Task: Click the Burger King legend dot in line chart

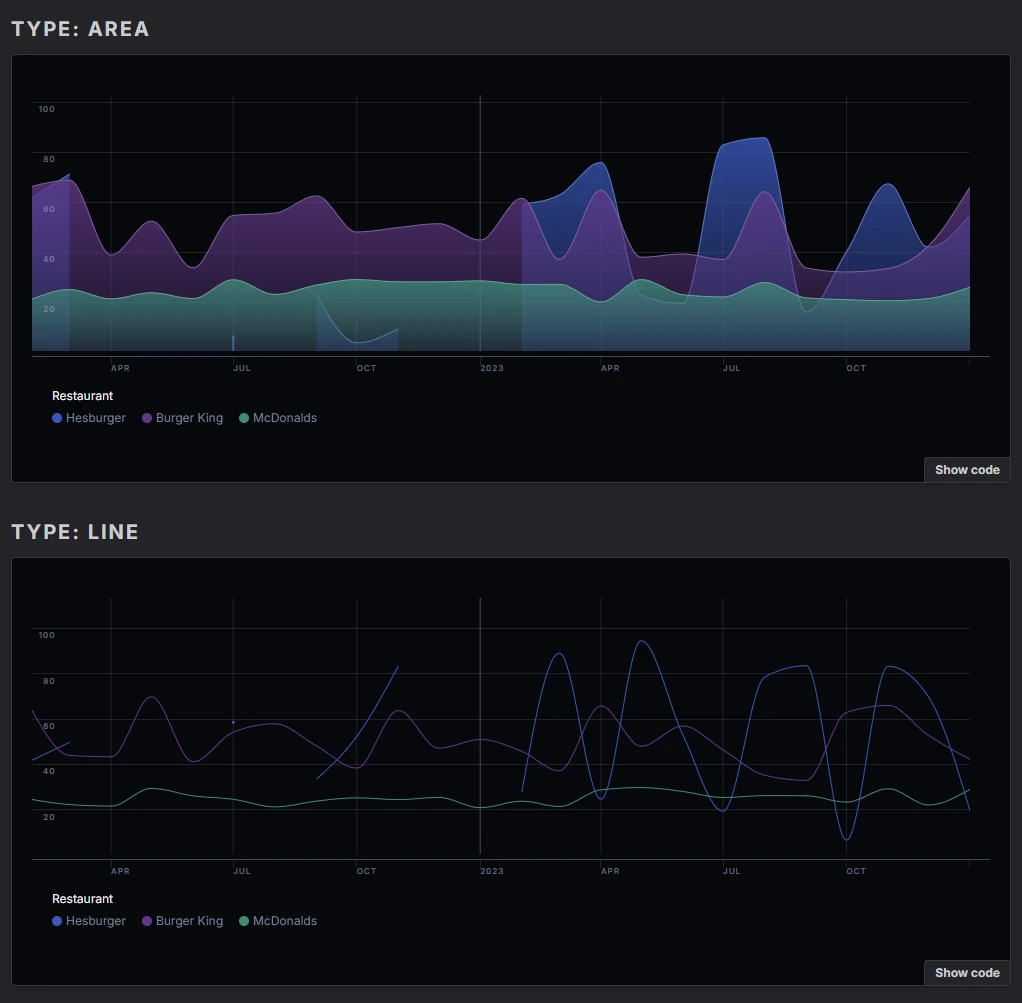Action: tap(147, 921)
